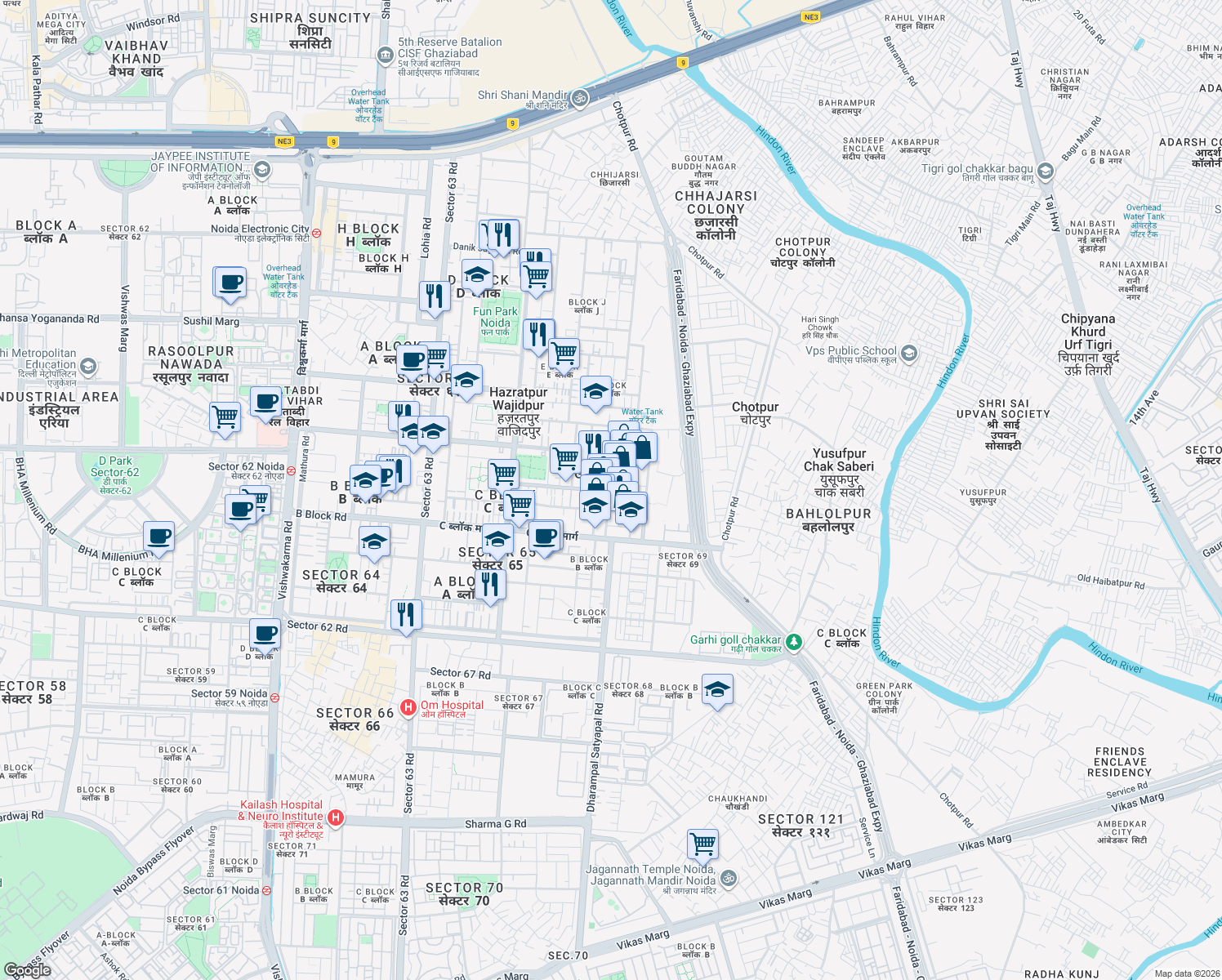Open the Noida Electronic City metro station marker

coord(317,234)
